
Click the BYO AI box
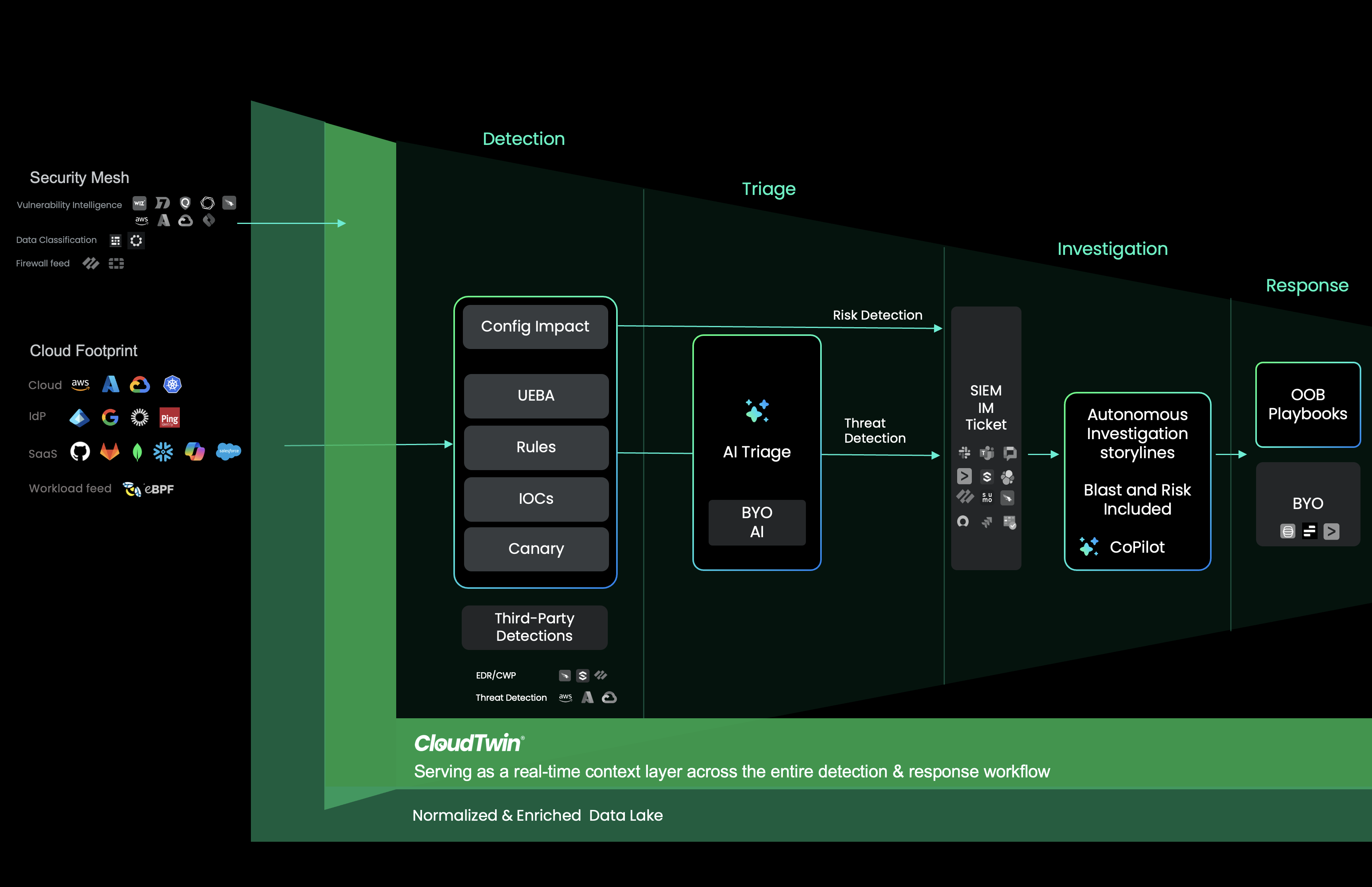click(757, 522)
